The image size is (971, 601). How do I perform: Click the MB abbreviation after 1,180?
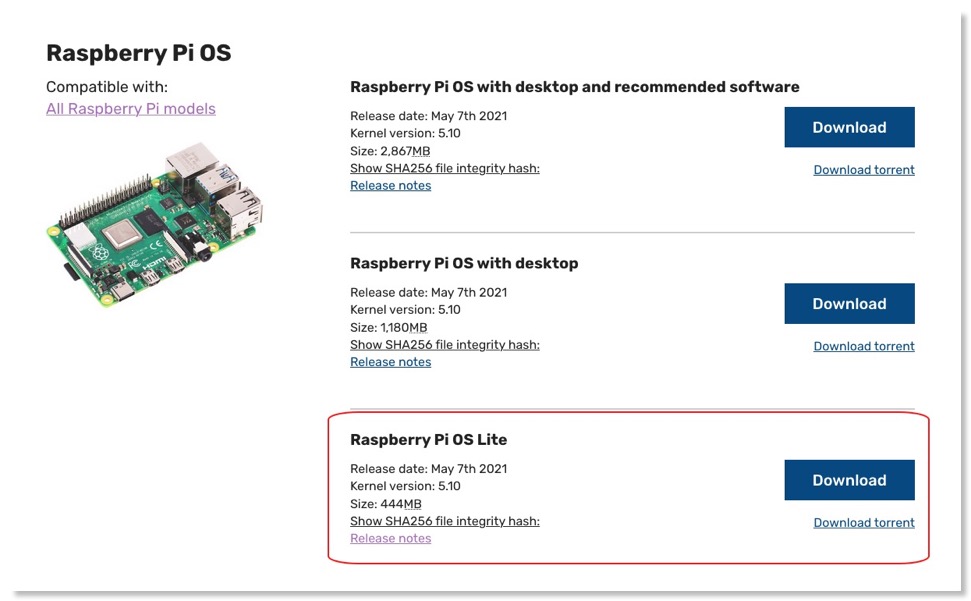pyautogui.click(x=417, y=328)
